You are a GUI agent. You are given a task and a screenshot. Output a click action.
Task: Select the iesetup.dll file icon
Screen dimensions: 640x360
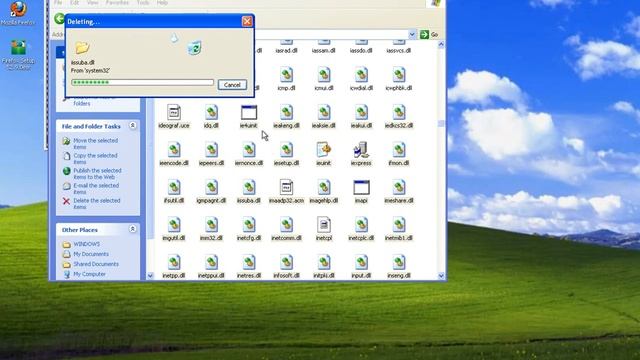pos(286,149)
